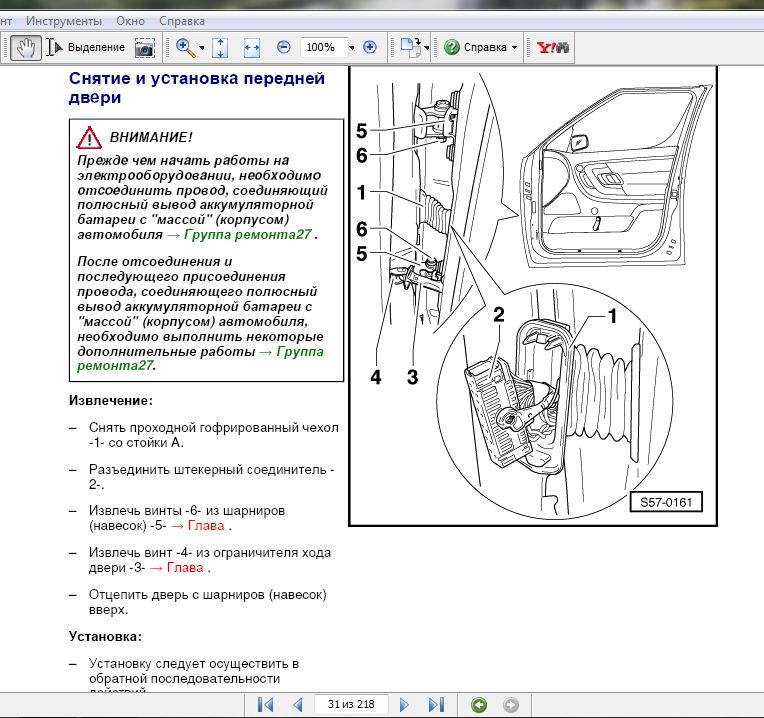
Task: Go to the first page
Action: (x=265, y=704)
